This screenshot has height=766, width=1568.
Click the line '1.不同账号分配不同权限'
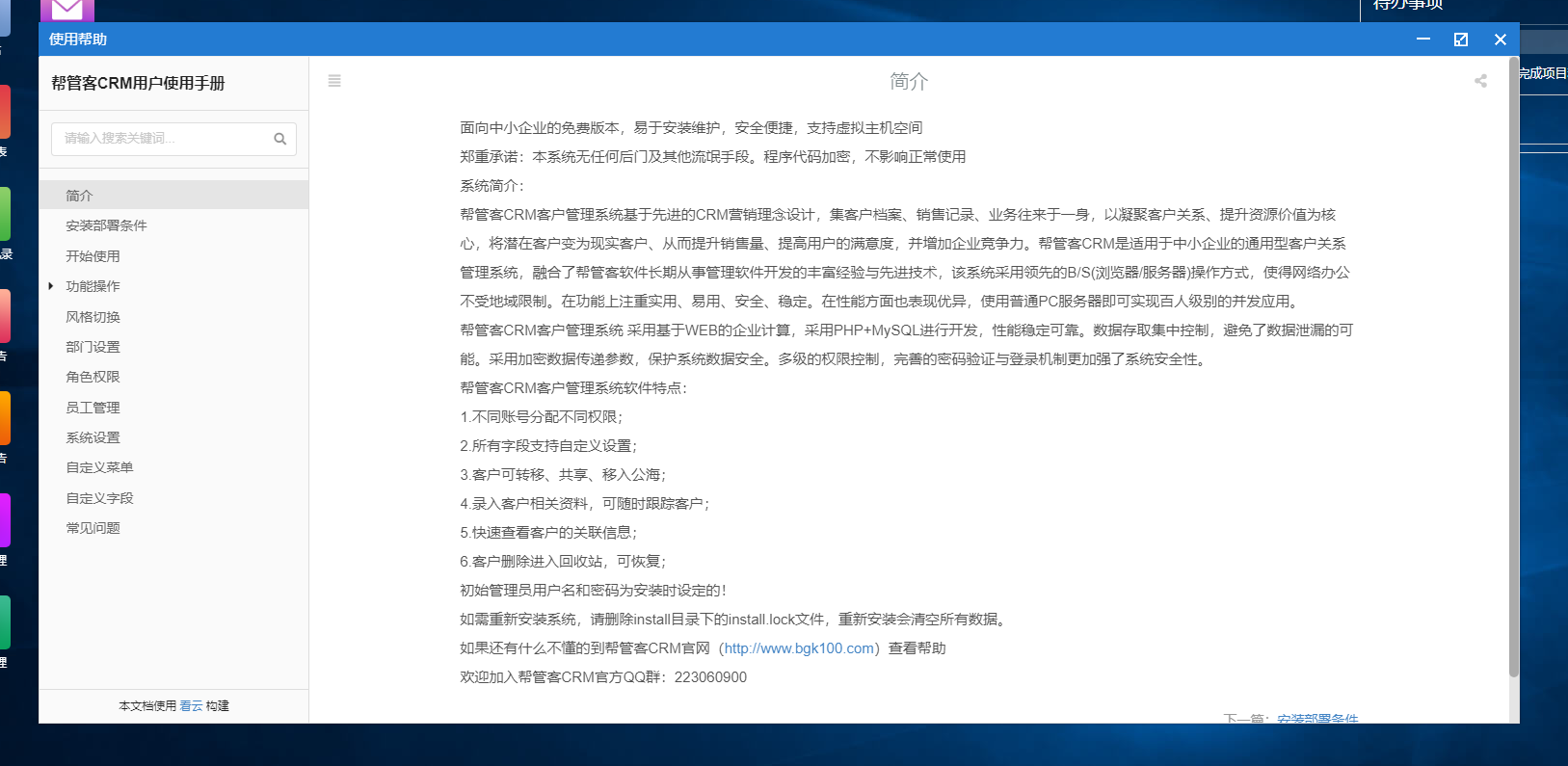coord(541,417)
